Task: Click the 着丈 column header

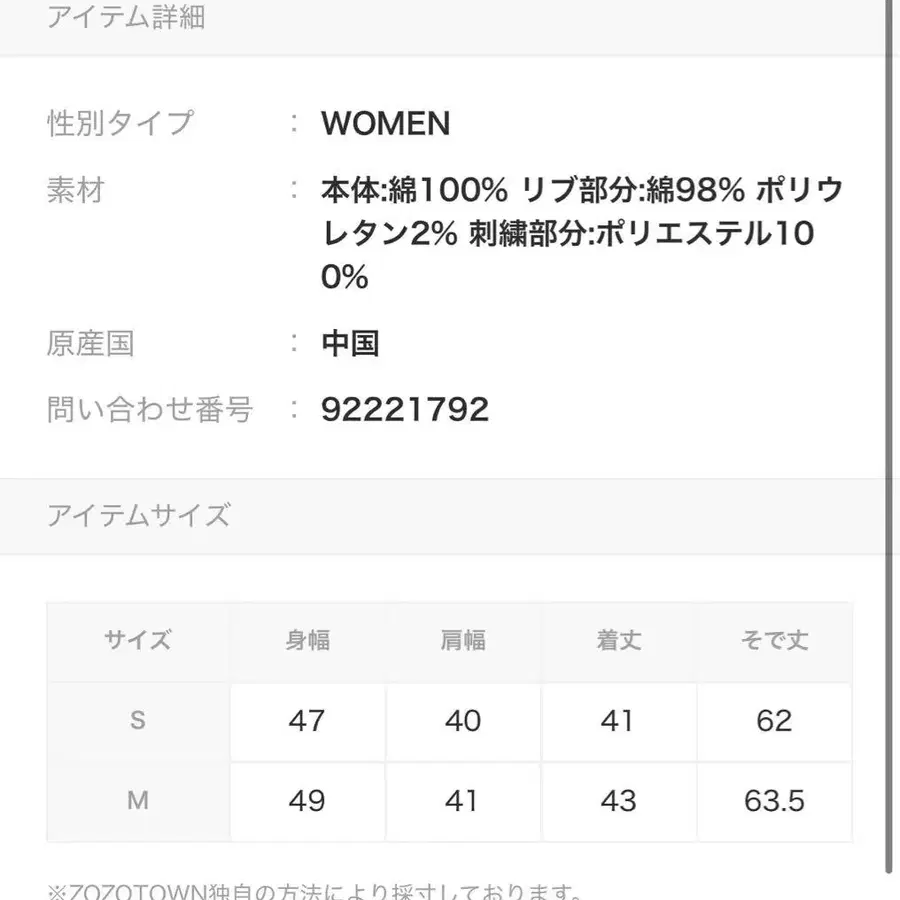Action: (x=619, y=641)
